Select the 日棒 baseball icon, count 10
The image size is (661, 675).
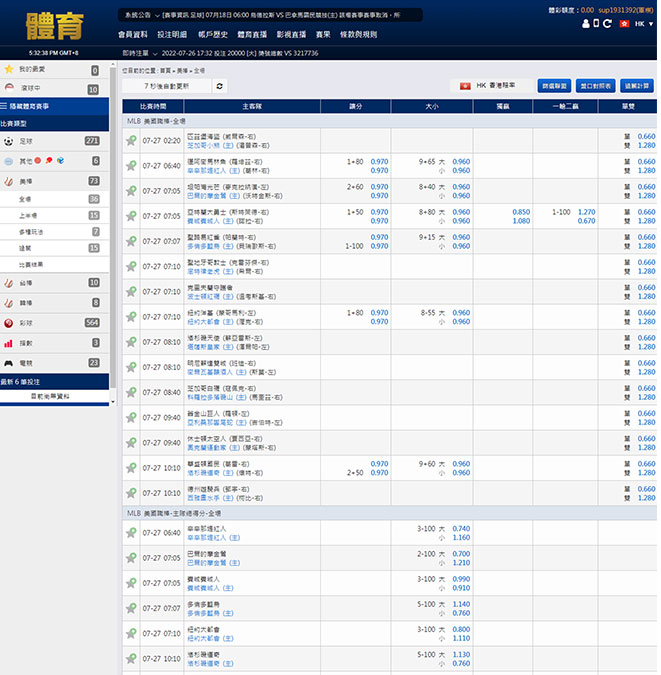click(x=9, y=283)
